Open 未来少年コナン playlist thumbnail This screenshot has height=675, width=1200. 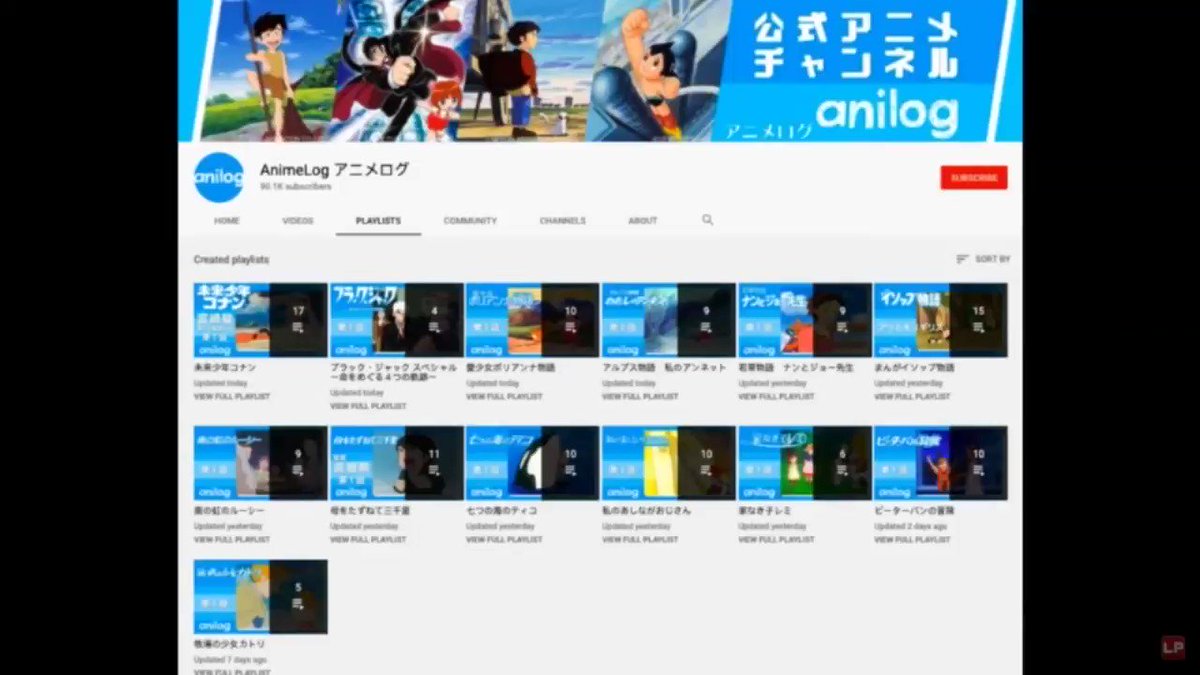point(261,320)
